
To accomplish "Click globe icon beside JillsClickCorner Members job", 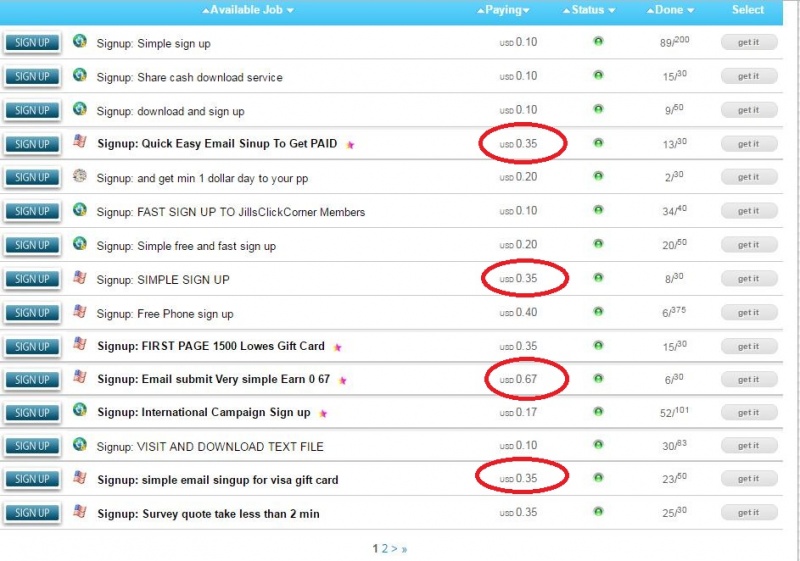I will [80, 209].
